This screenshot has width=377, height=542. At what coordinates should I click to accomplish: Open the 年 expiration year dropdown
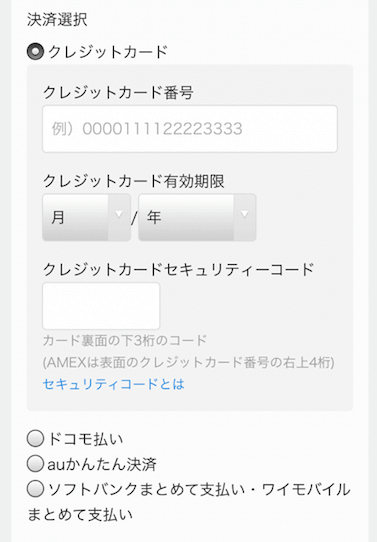tap(197, 217)
